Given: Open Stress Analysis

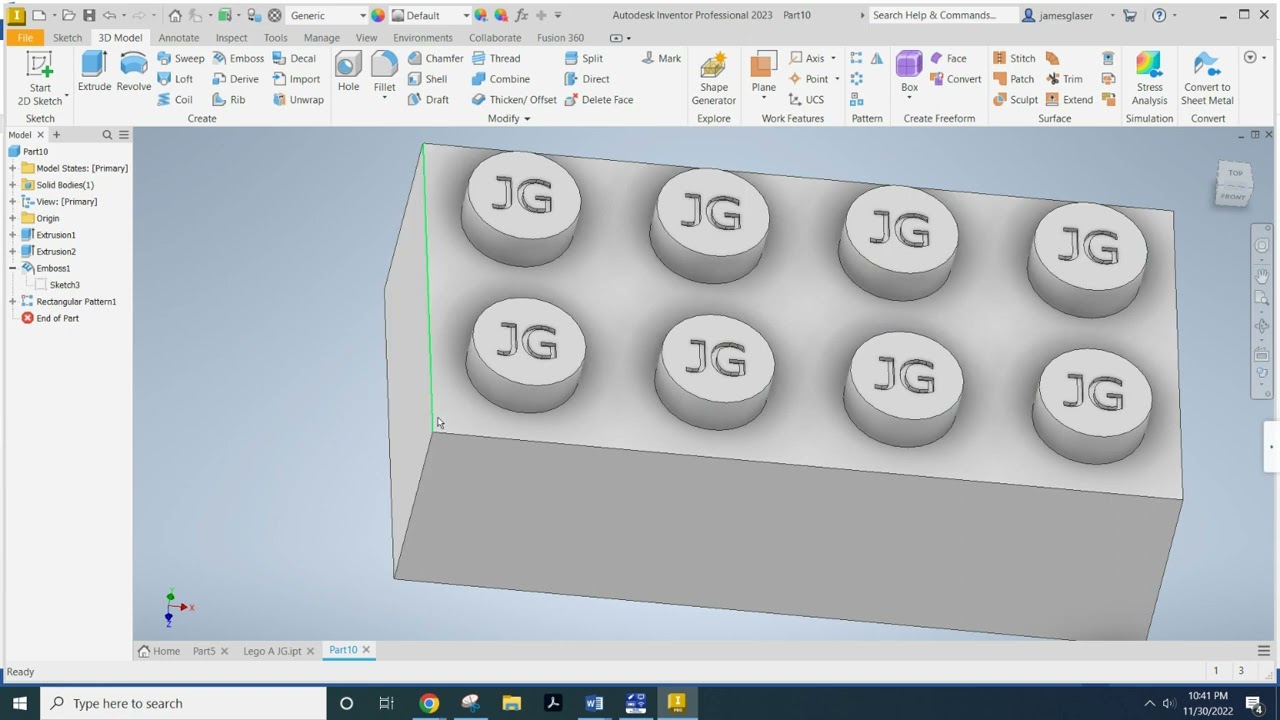Looking at the screenshot, I should pos(1149,78).
